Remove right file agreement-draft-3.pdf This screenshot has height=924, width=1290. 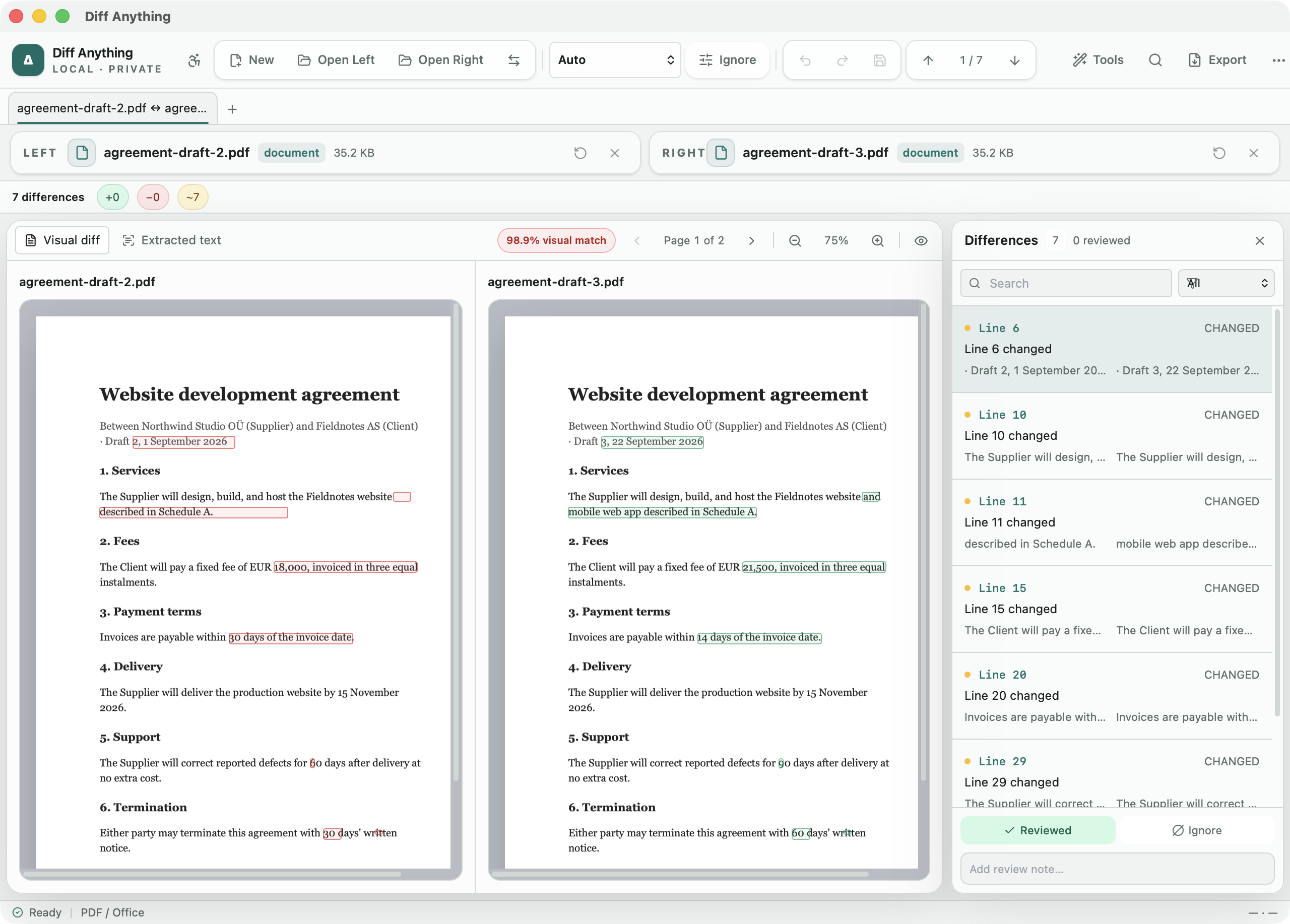[x=1253, y=153]
